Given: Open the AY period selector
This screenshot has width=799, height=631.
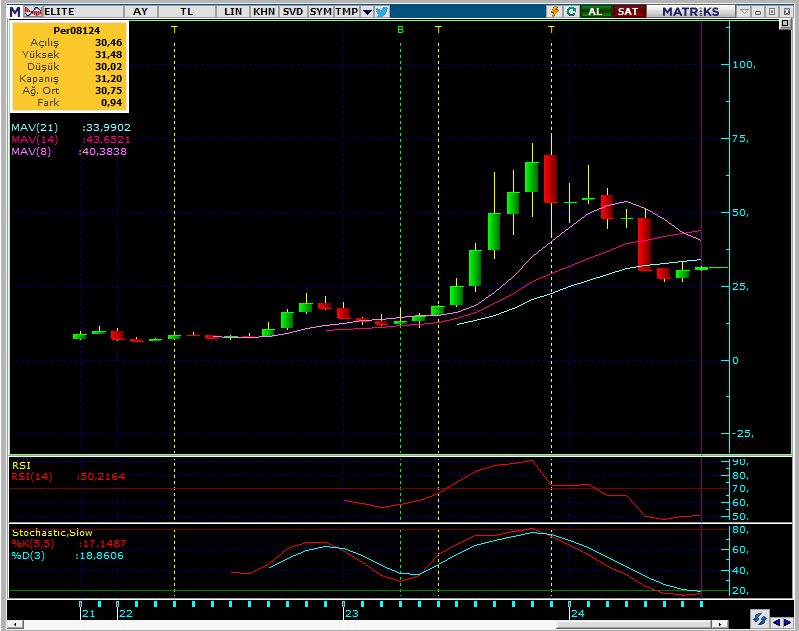Looking at the screenshot, I should (x=140, y=11).
